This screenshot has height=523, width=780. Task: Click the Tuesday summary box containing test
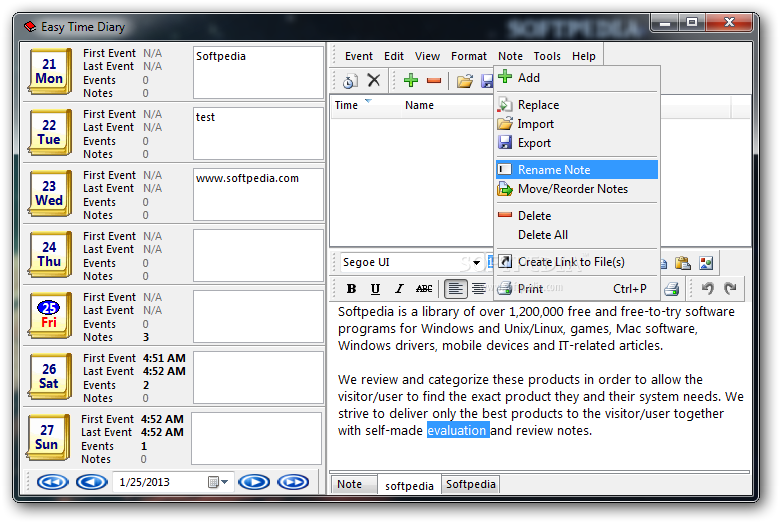click(258, 133)
